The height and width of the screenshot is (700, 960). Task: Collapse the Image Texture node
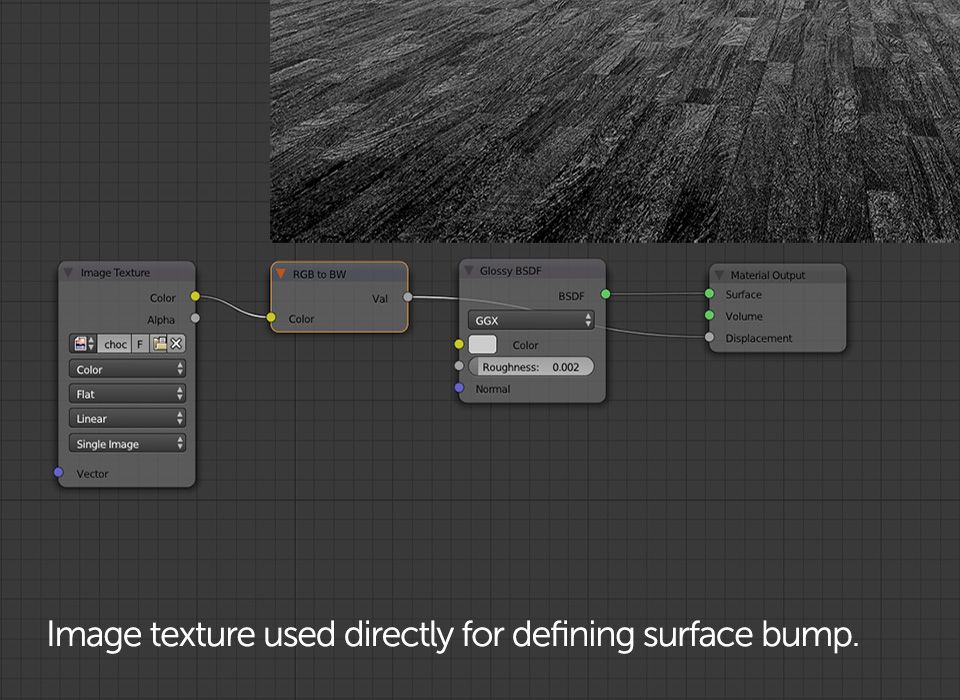pyautogui.click(x=68, y=273)
